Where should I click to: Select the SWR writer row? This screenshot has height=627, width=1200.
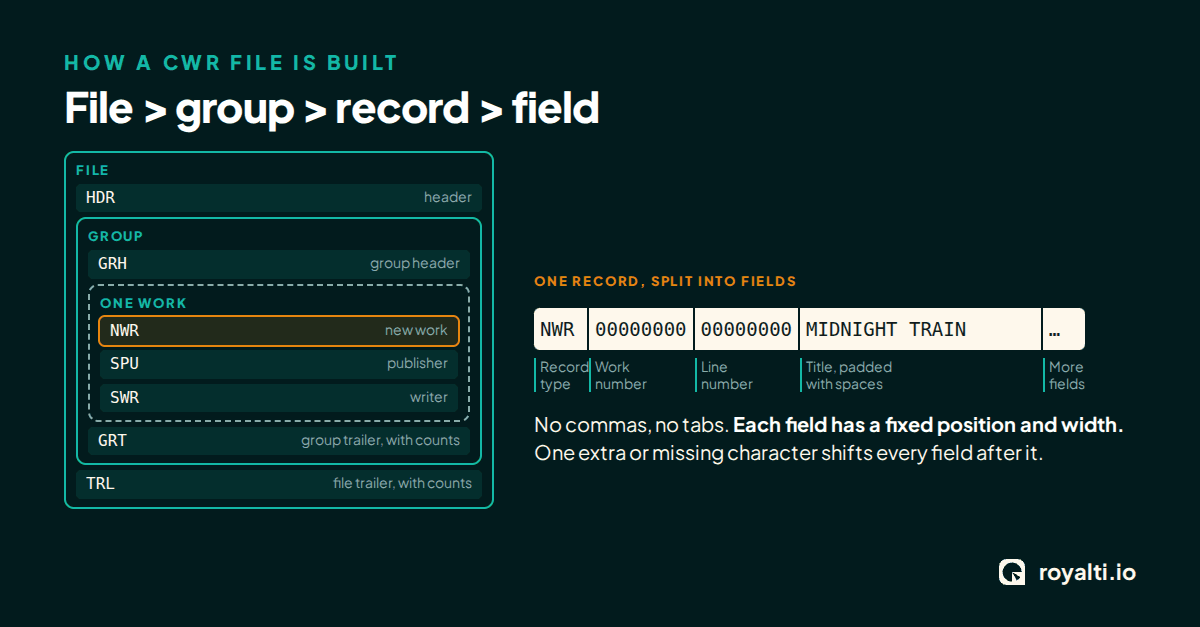point(279,398)
